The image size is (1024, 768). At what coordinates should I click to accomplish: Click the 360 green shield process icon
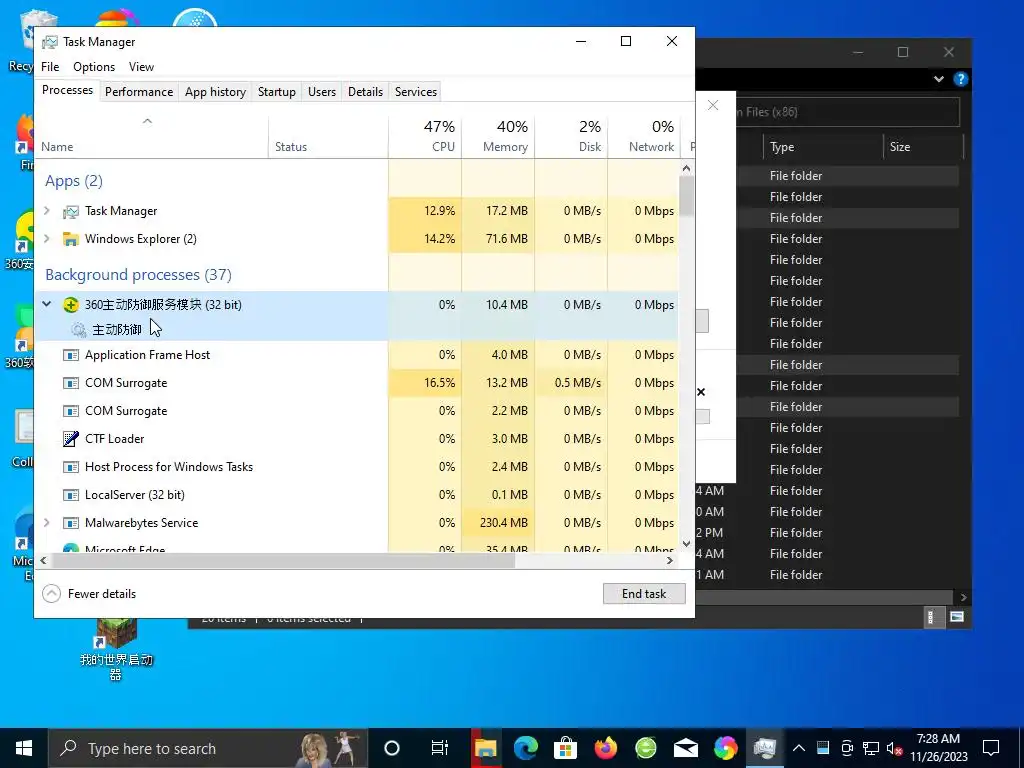(71, 304)
